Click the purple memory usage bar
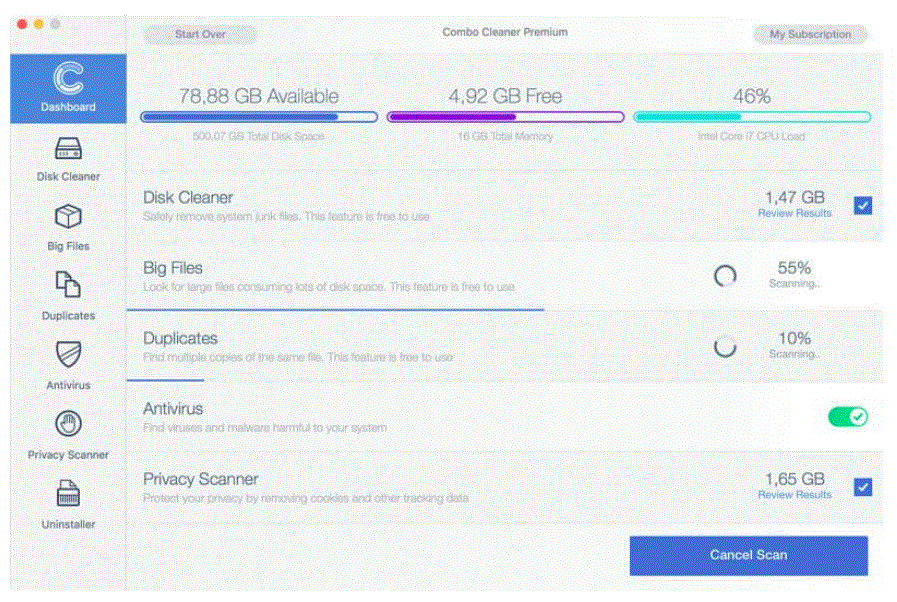This screenshot has width=897, height=602. pos(505,117)
